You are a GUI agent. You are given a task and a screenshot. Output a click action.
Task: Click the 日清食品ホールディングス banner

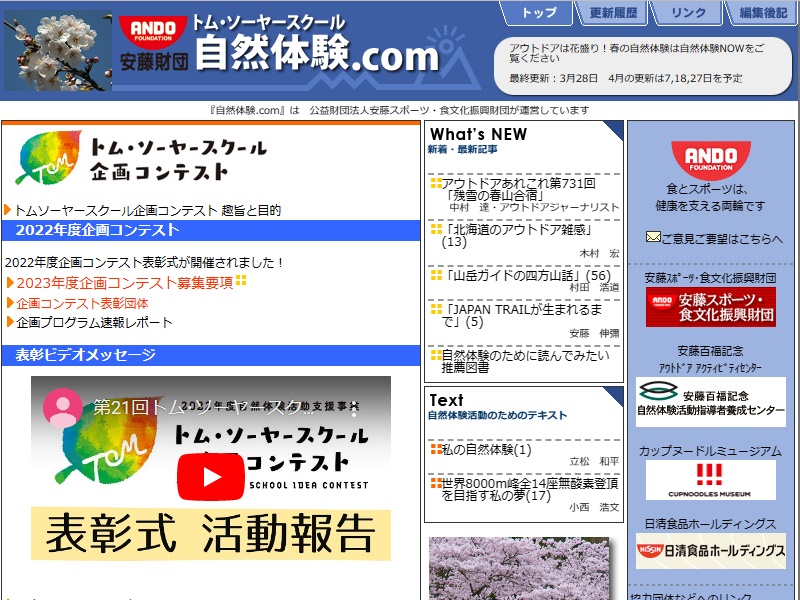pos(711,551)
